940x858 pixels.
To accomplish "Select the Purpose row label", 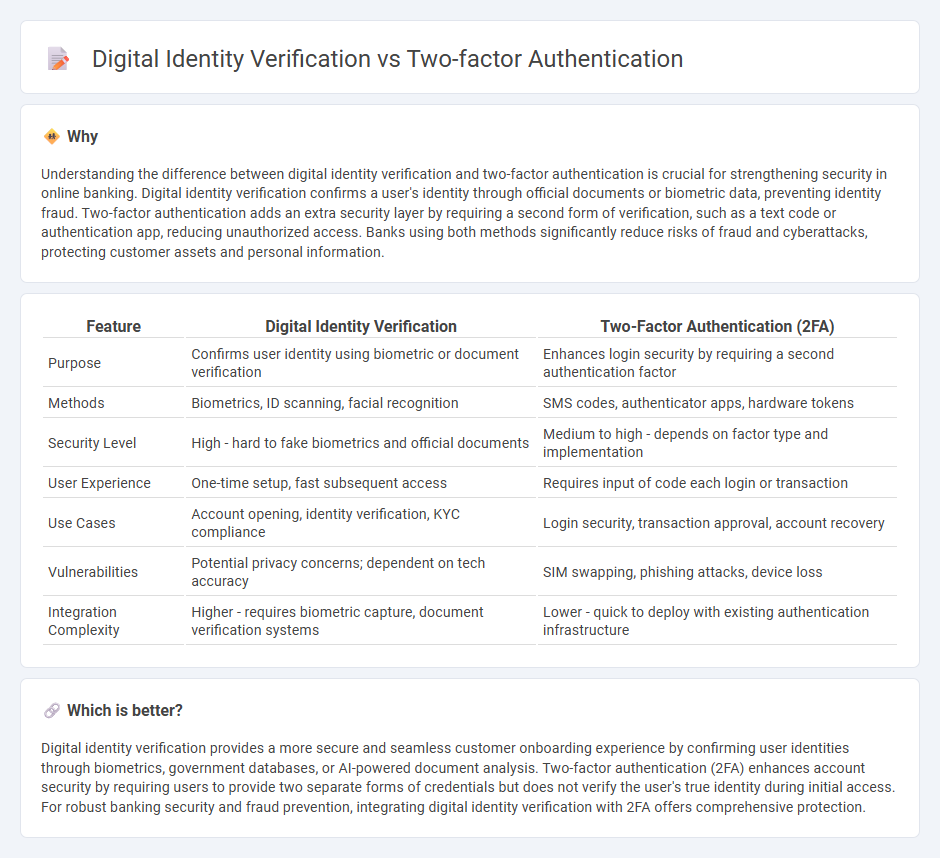I will [74, 363].
